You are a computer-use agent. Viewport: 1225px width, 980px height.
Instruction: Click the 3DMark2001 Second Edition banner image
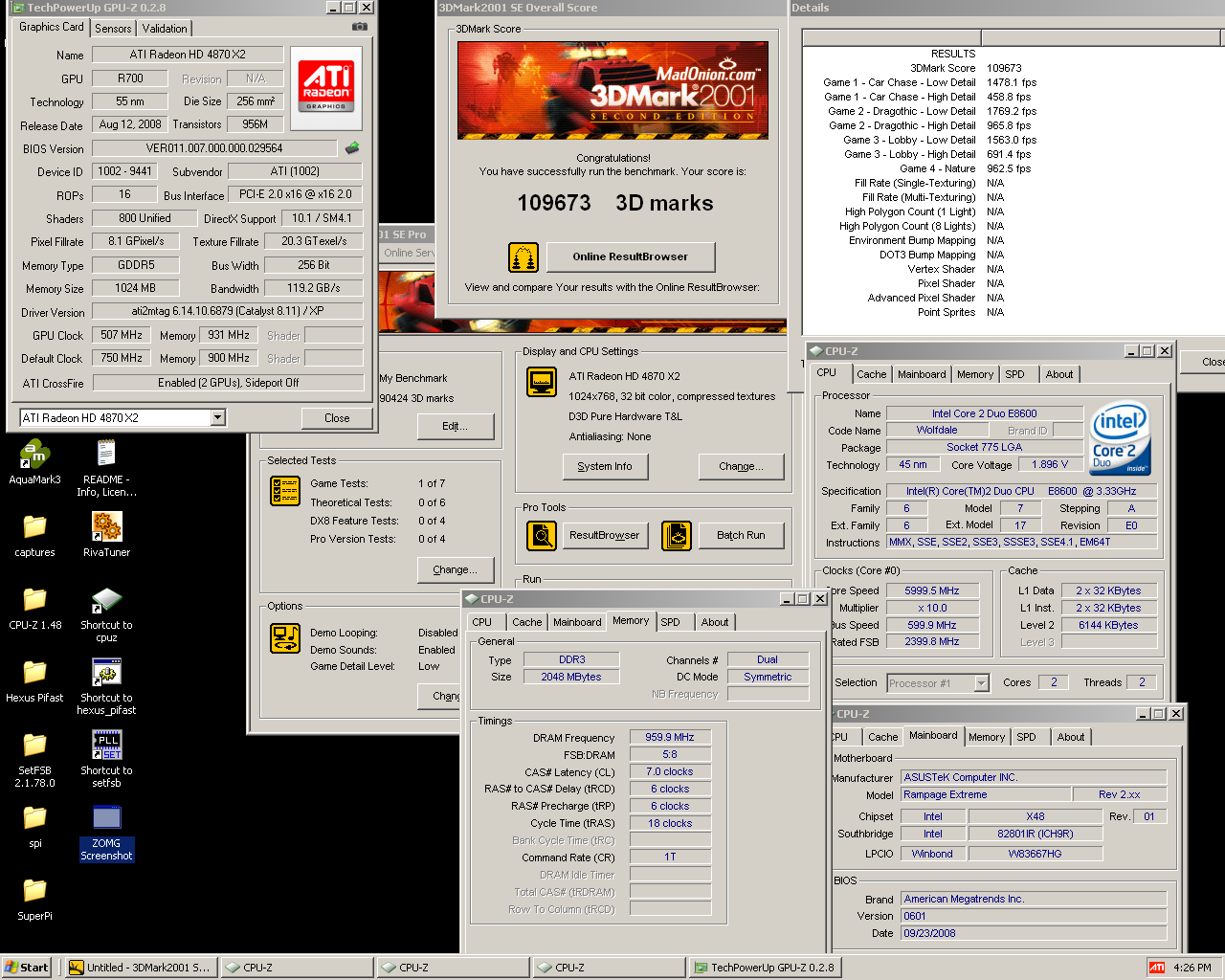tap(612, 91)
